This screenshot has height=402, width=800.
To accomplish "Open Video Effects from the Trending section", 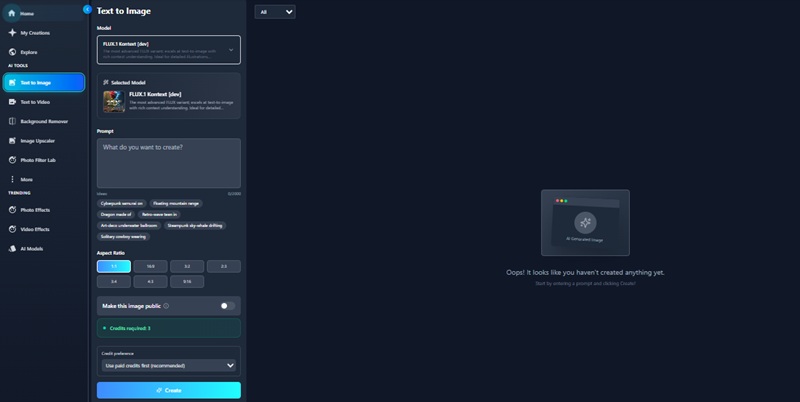I will coord(44,230).
